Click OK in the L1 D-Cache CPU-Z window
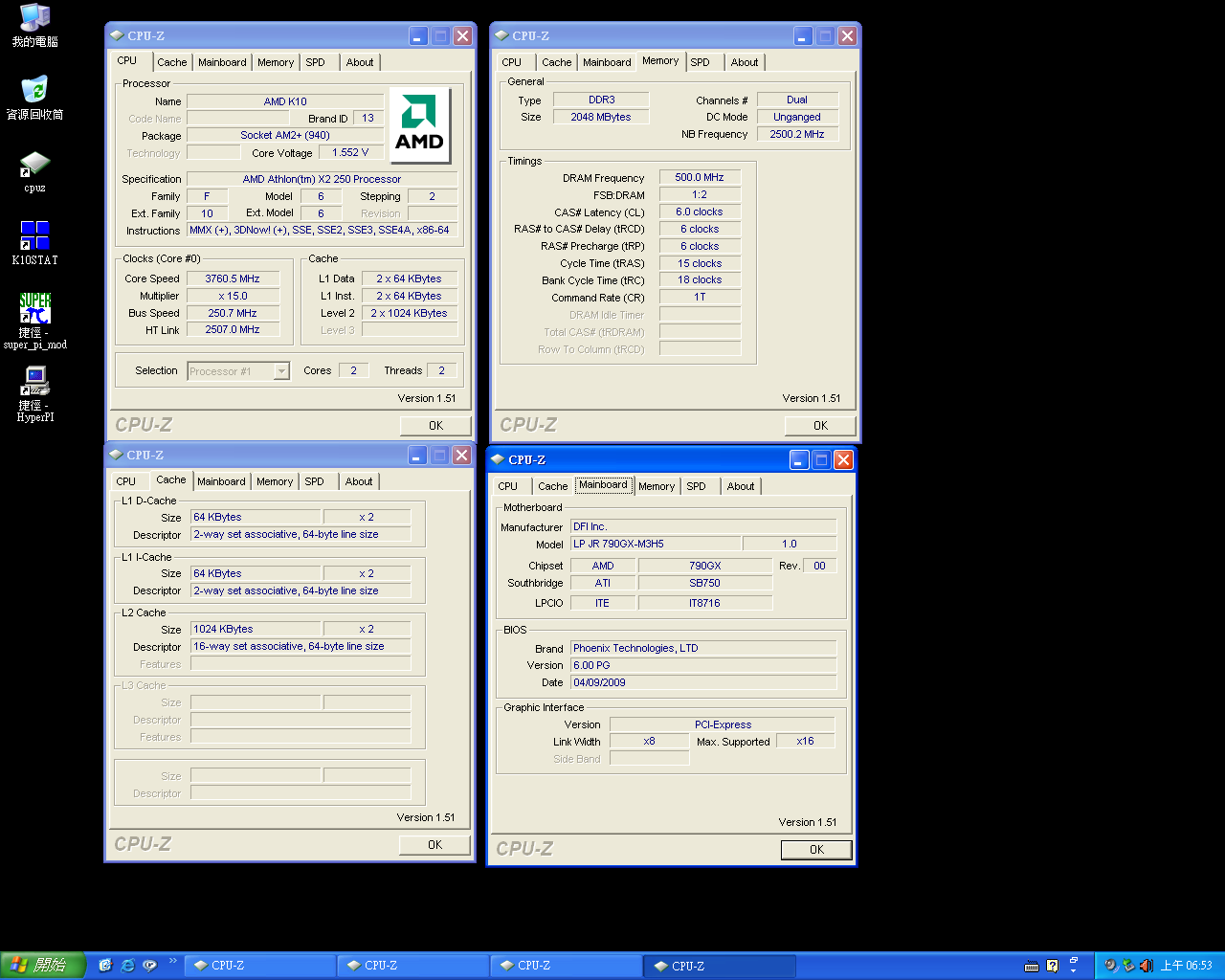The height and width of the screenshot is (980, 1225). [435, 845]
